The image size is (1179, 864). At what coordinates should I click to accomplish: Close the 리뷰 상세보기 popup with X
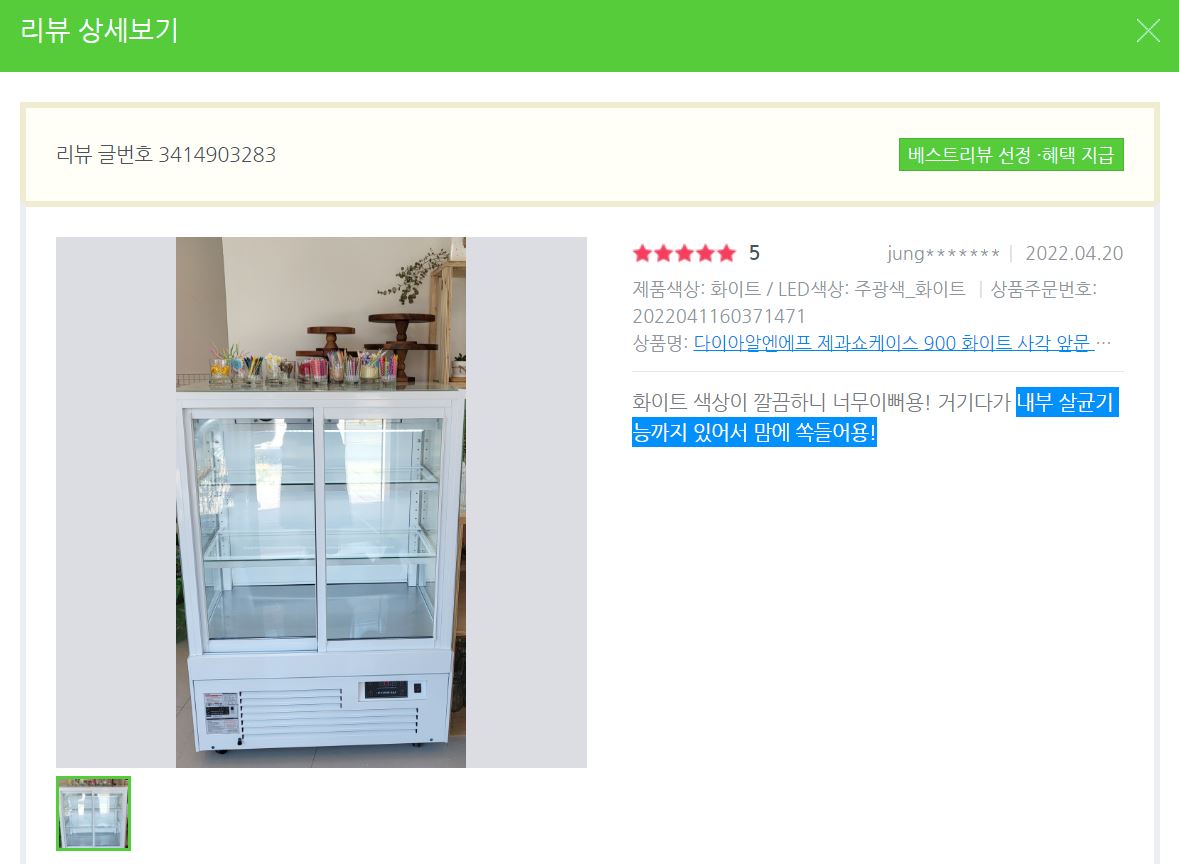pos(1148,31)
